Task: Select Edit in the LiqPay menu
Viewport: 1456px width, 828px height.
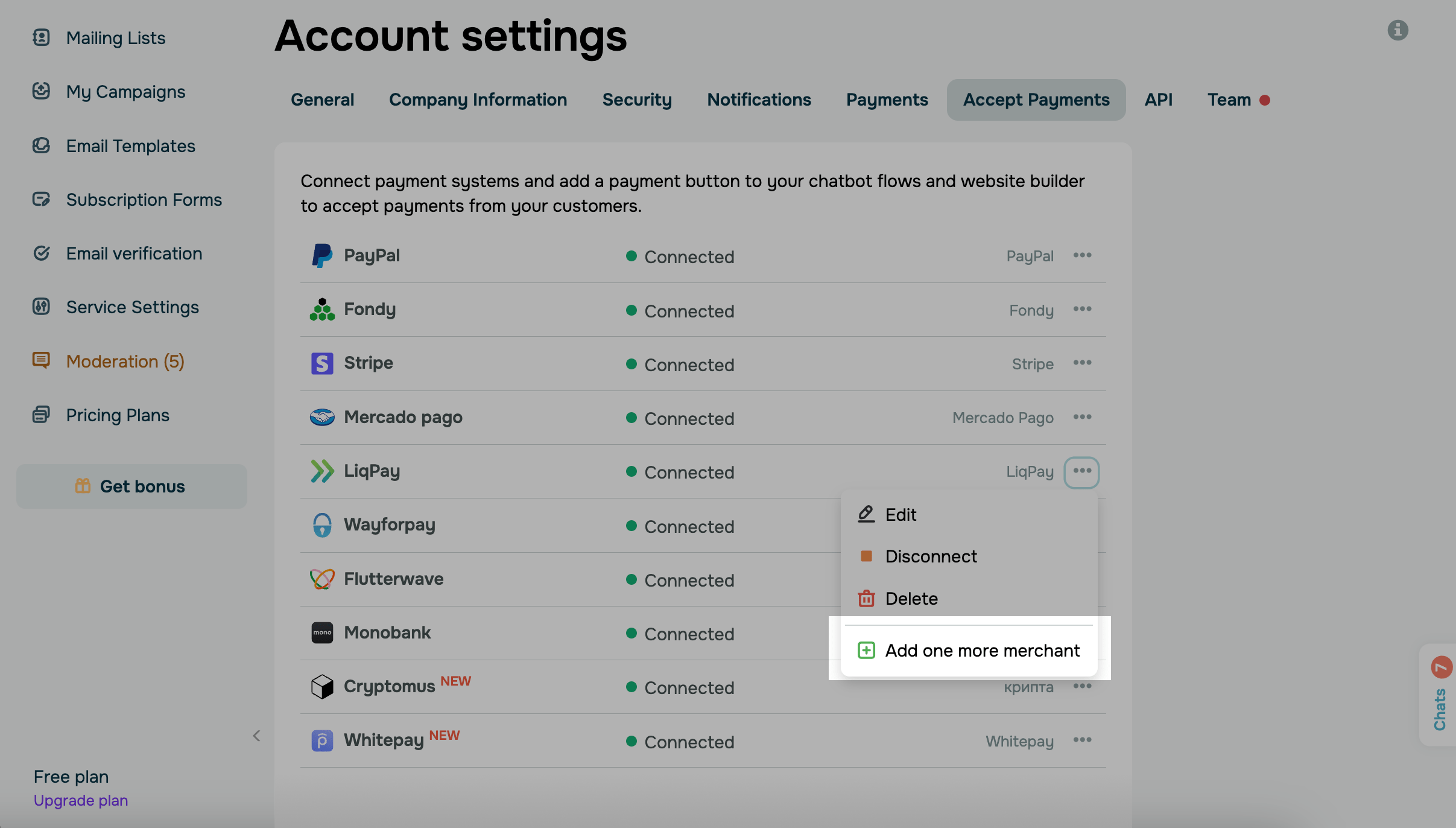Action: tap(901, 515)
